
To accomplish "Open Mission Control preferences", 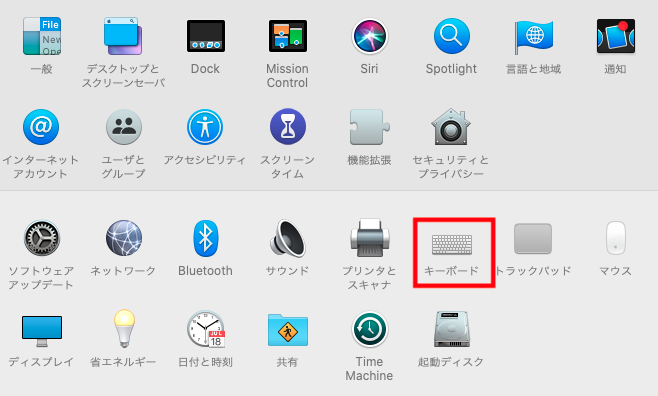I will [287, 36].
